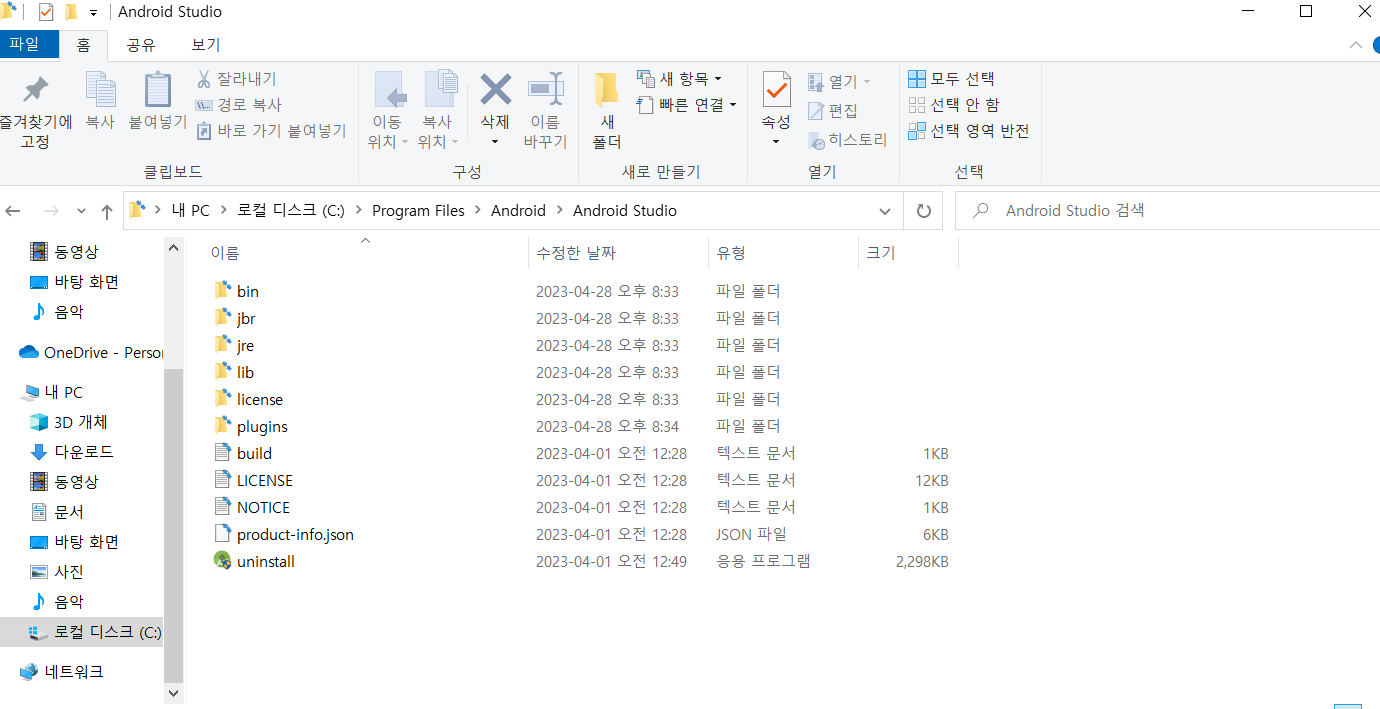Screen dimensions: 1380x709
Task: Open the 빠른 연결 dropdown
Action: [686, 105]
